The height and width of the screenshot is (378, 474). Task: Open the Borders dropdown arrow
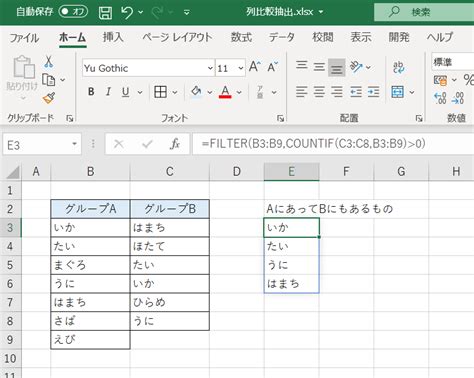coord(175,92)
